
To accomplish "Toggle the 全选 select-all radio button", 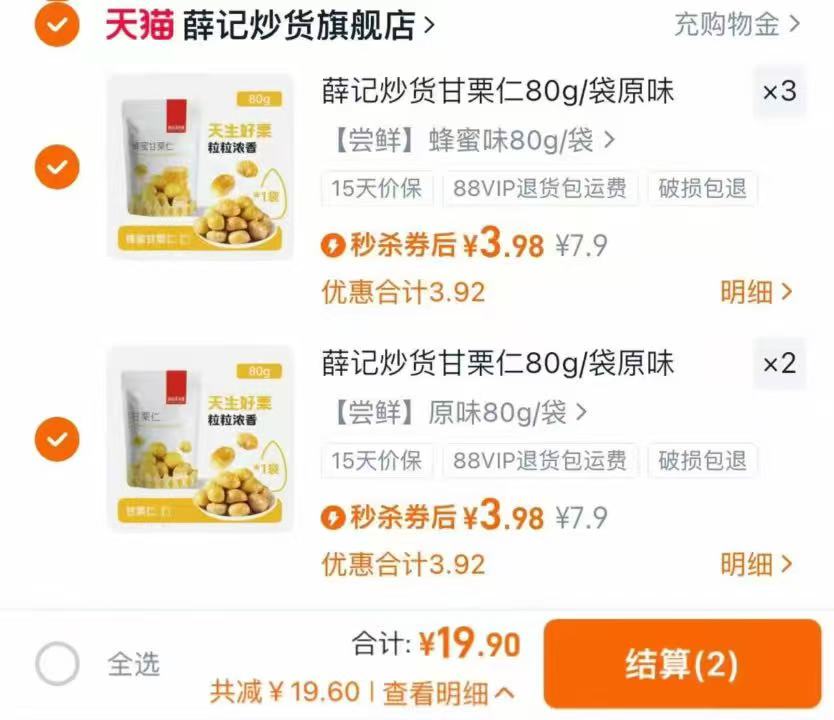I will click(57, 664).
